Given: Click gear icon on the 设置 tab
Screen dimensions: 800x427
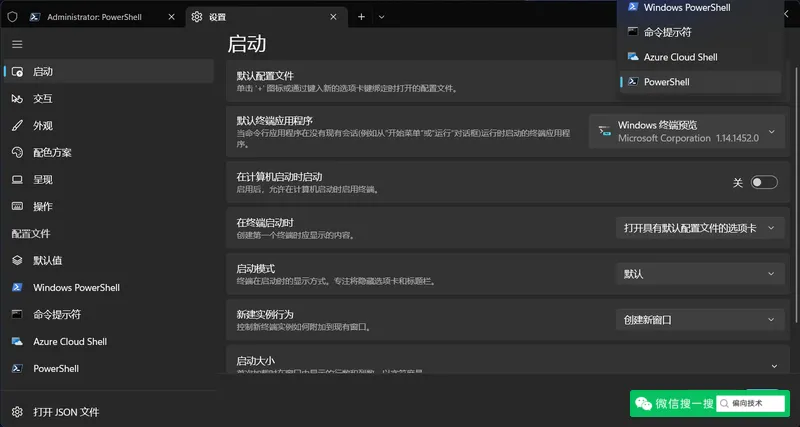Looking at the screenshot, I should click(197, 17).
